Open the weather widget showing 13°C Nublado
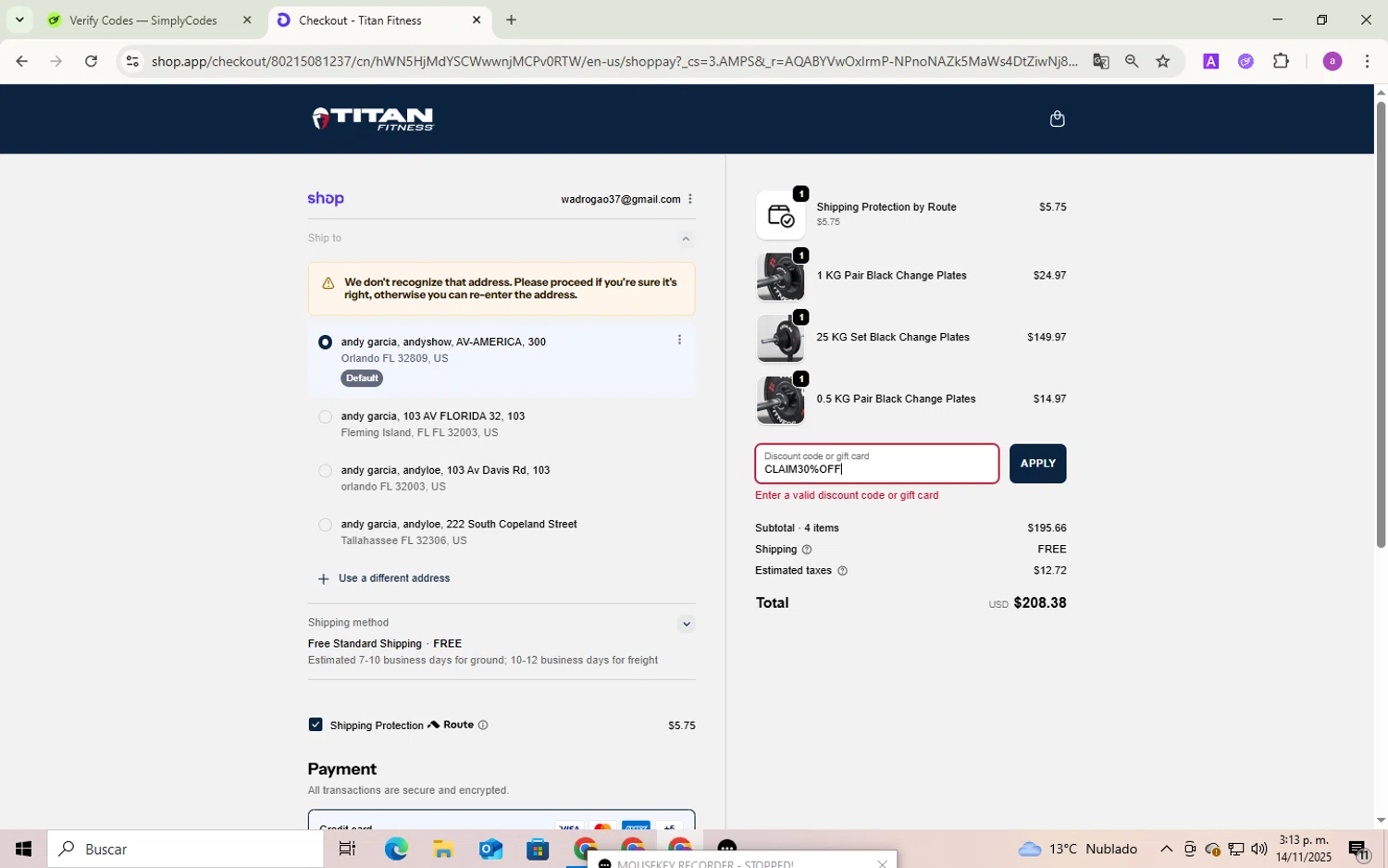 point(1078,849)
